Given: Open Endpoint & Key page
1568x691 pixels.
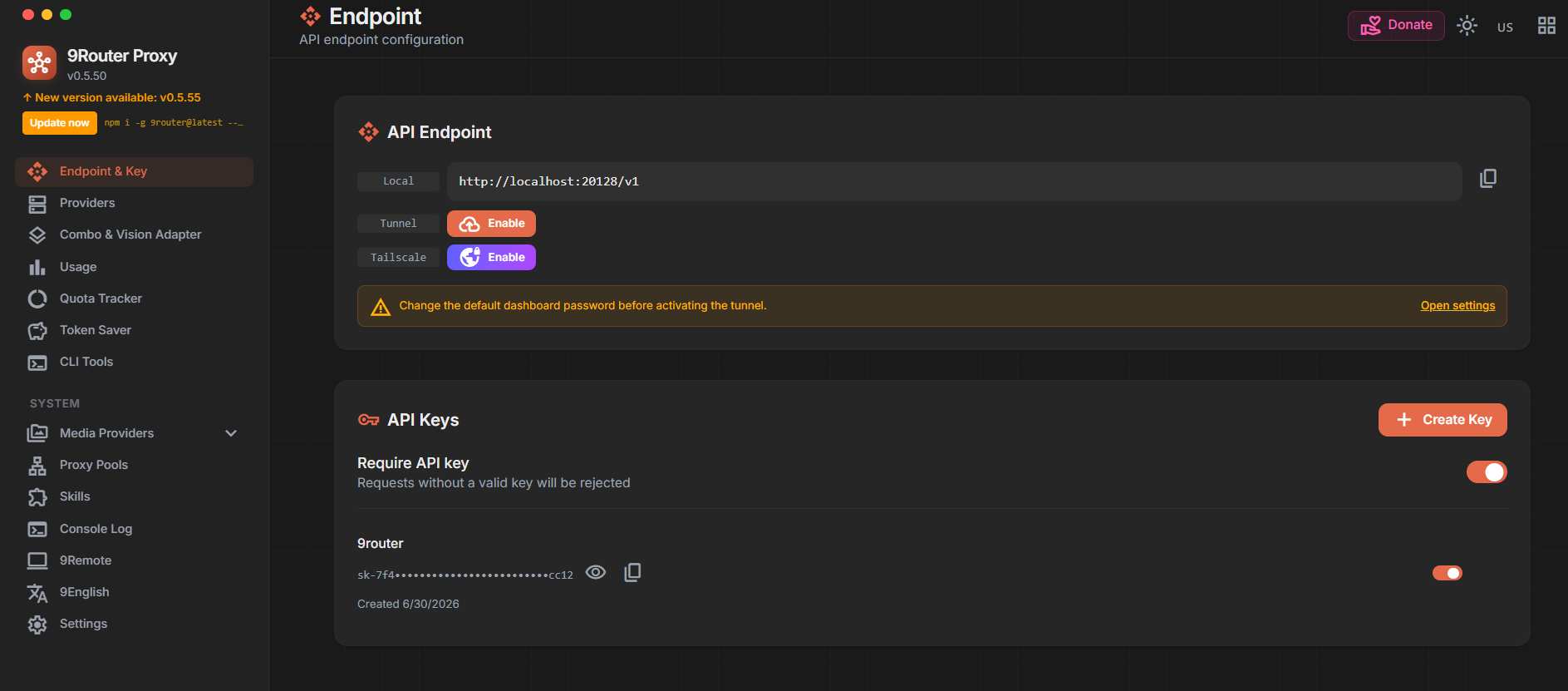Looking at the screenshot, I should pos(135,172).
